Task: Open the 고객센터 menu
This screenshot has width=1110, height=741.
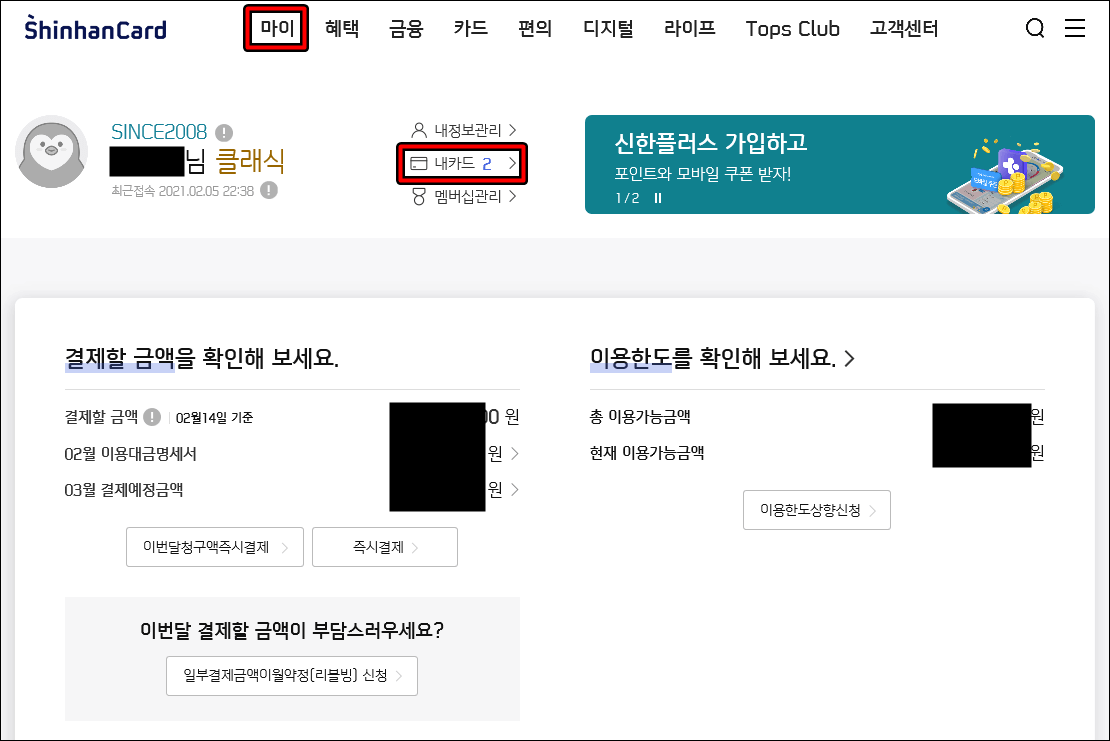Action: (x=904, y=28)
